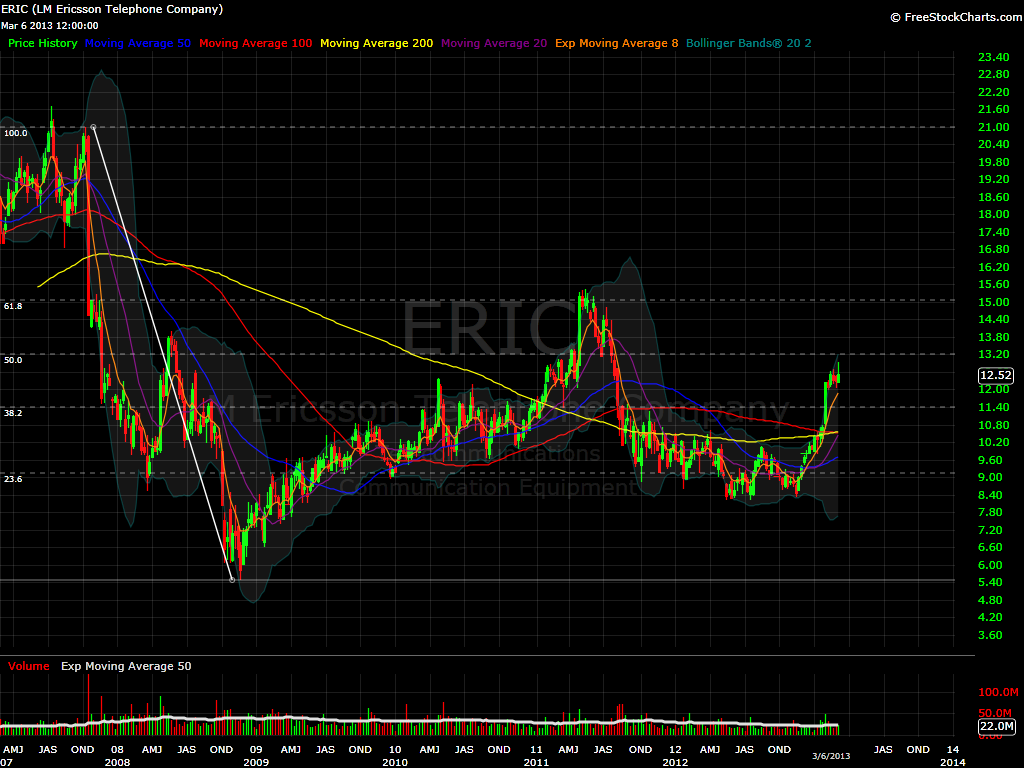This screenshot has width=1024, height=768.
Task: Click the current price tag 12.52
Action: (x=996, y=376)
